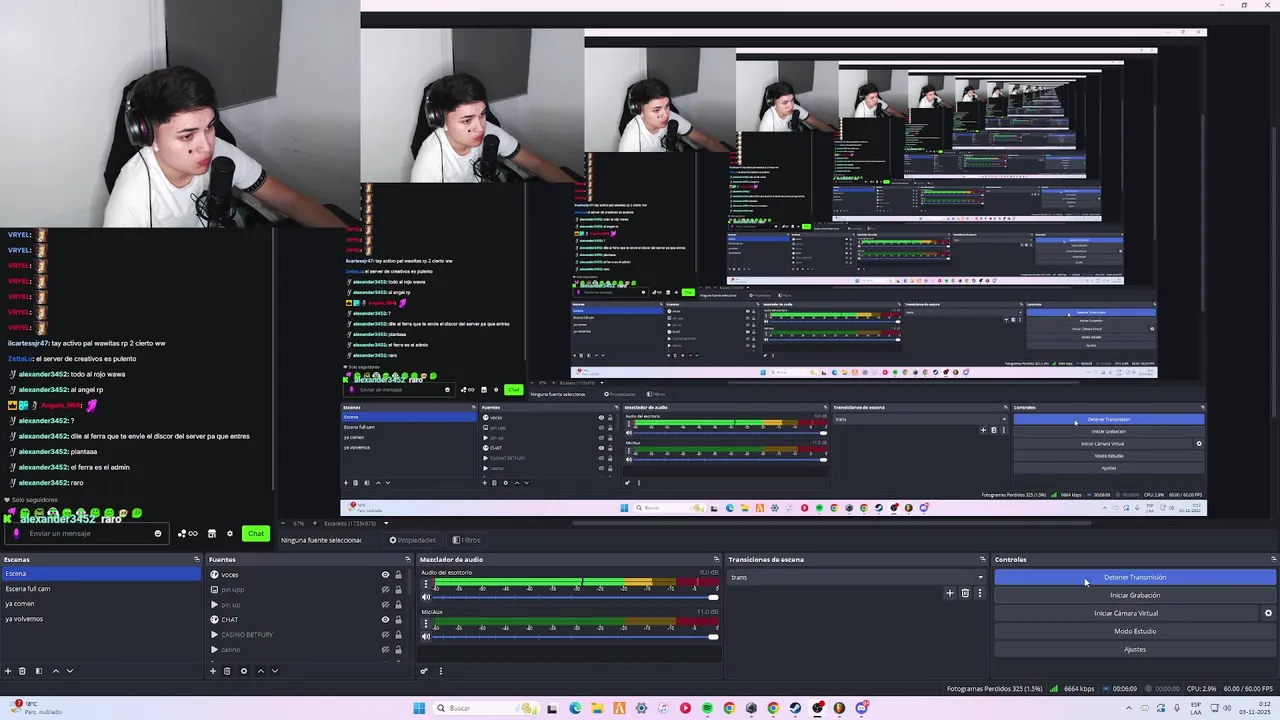Viewport: 1280px width, 720px height.
Task: Undock the Mezclador de audio panel
Action: coord(716,559)
